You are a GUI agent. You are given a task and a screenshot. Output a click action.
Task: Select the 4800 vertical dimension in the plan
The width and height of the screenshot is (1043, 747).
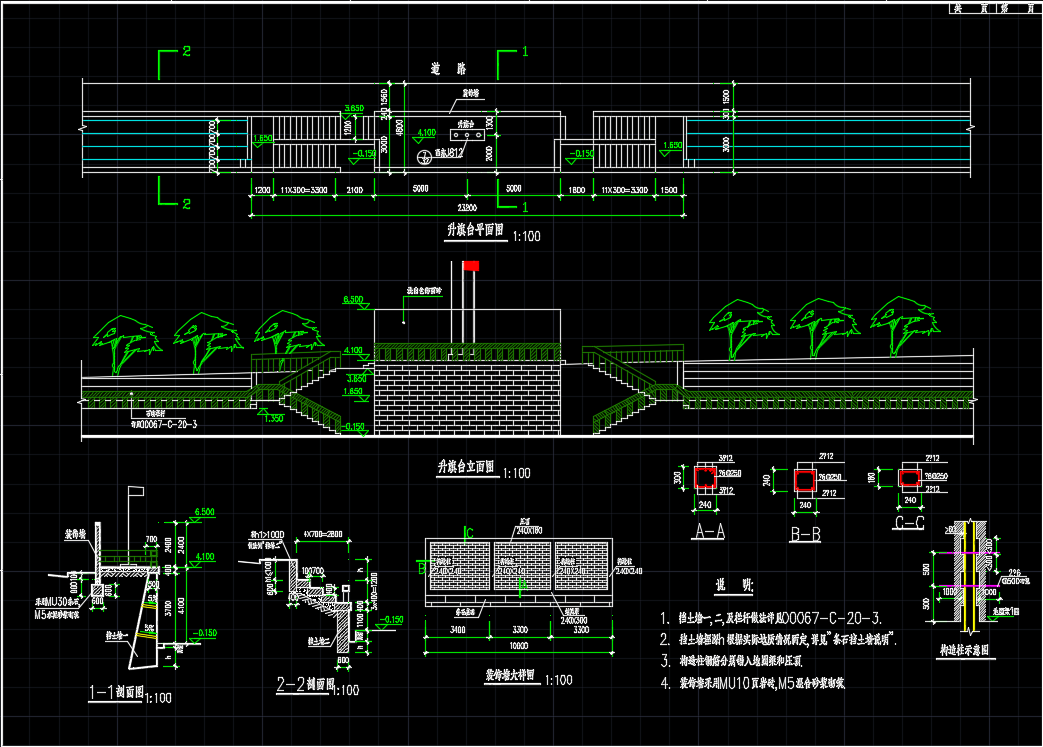tap(400, 127)
